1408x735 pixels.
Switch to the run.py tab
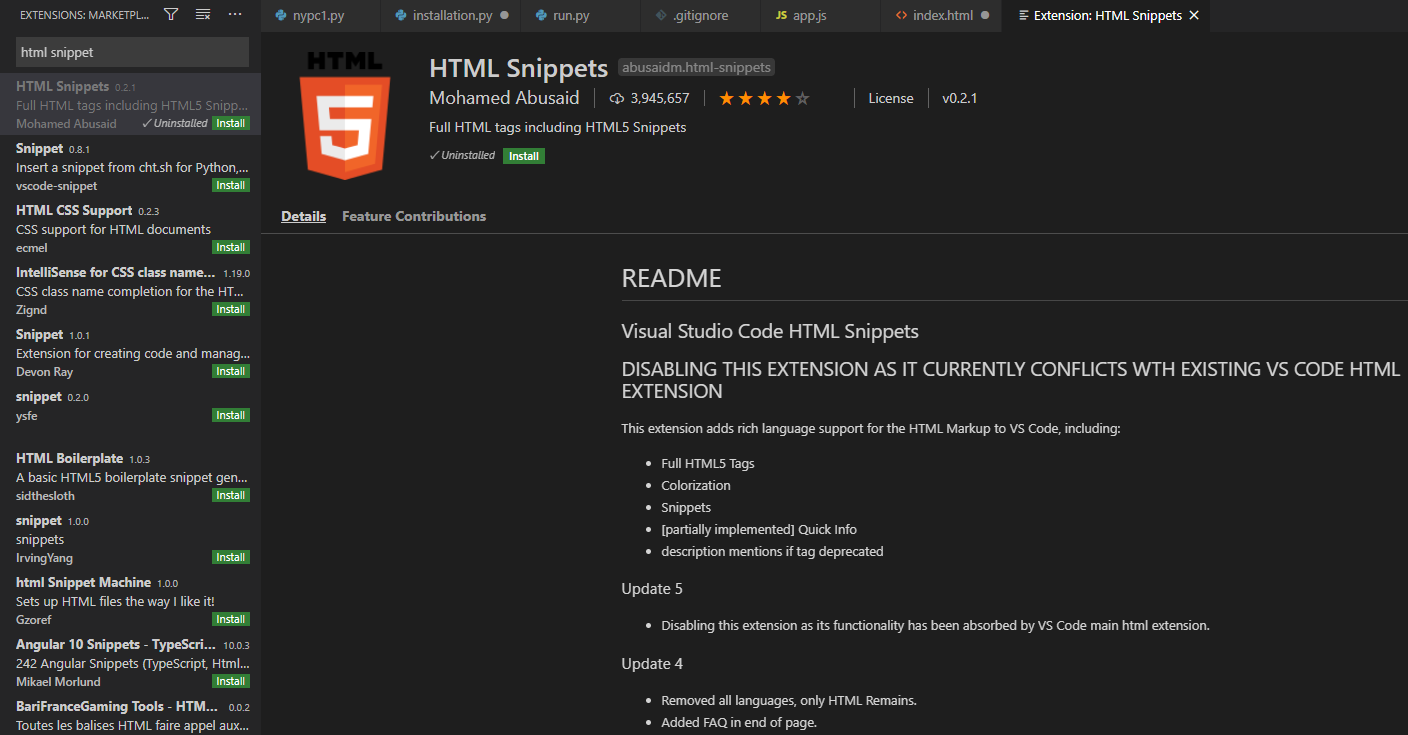581,16
